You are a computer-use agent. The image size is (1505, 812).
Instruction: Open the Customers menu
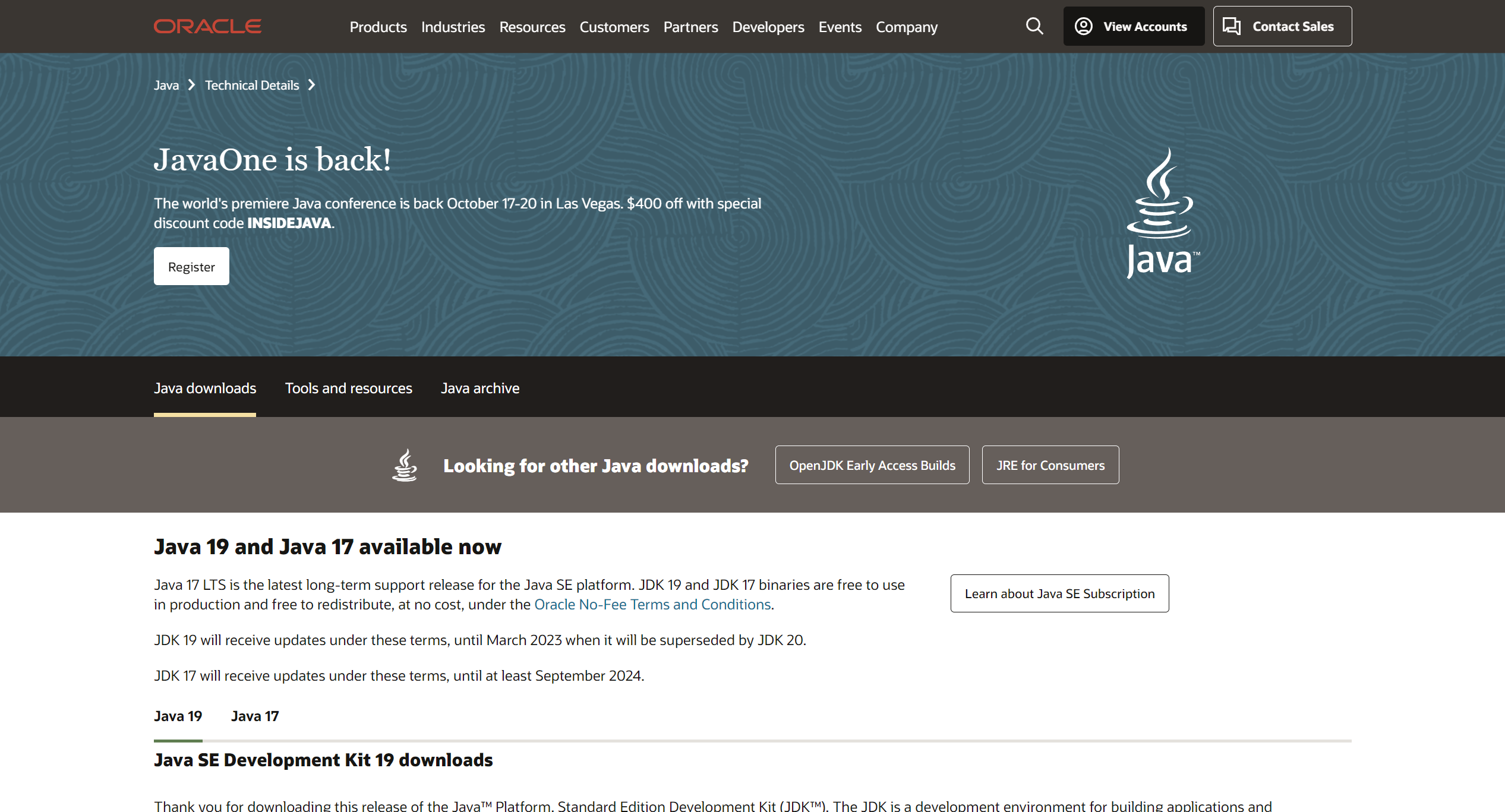coord(614,27)
